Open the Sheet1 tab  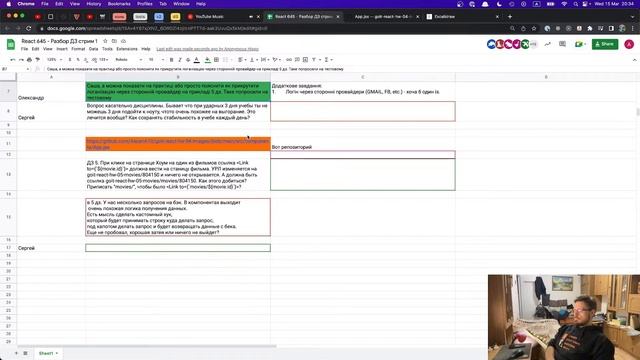click(x=48, y=353)
